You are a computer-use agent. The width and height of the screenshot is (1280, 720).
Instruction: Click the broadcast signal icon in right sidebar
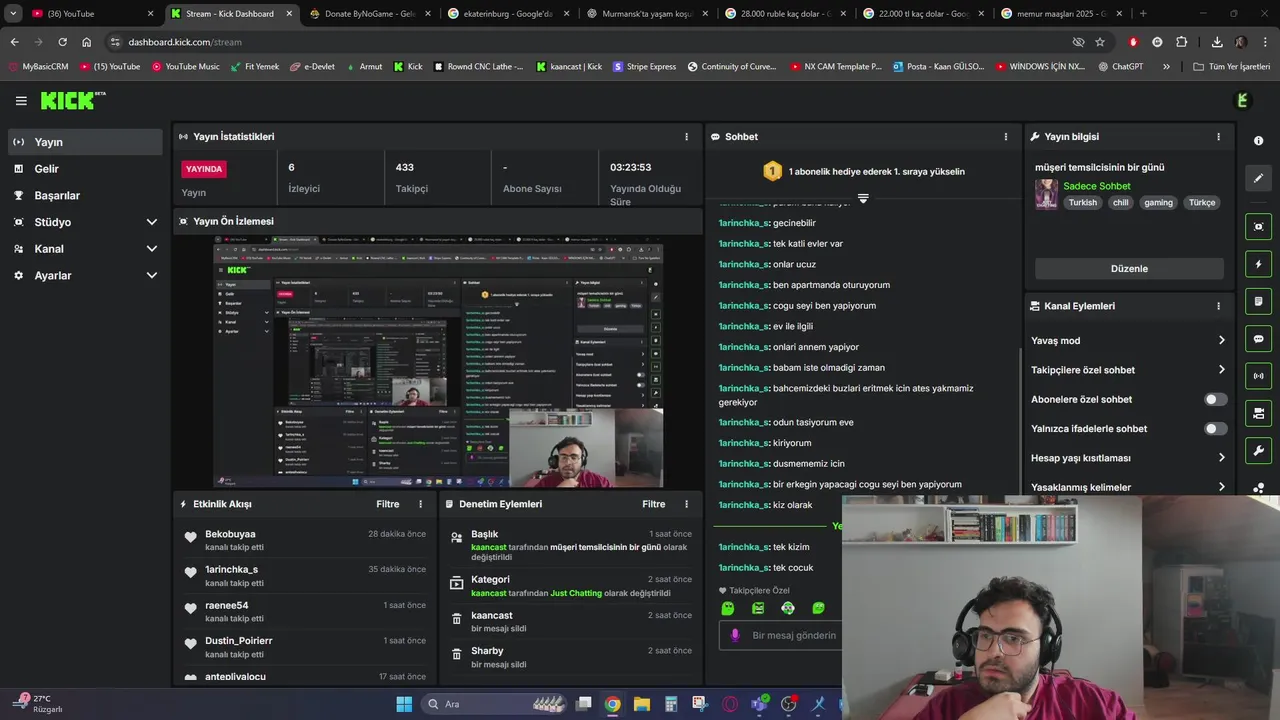(x=1259, y=376)
